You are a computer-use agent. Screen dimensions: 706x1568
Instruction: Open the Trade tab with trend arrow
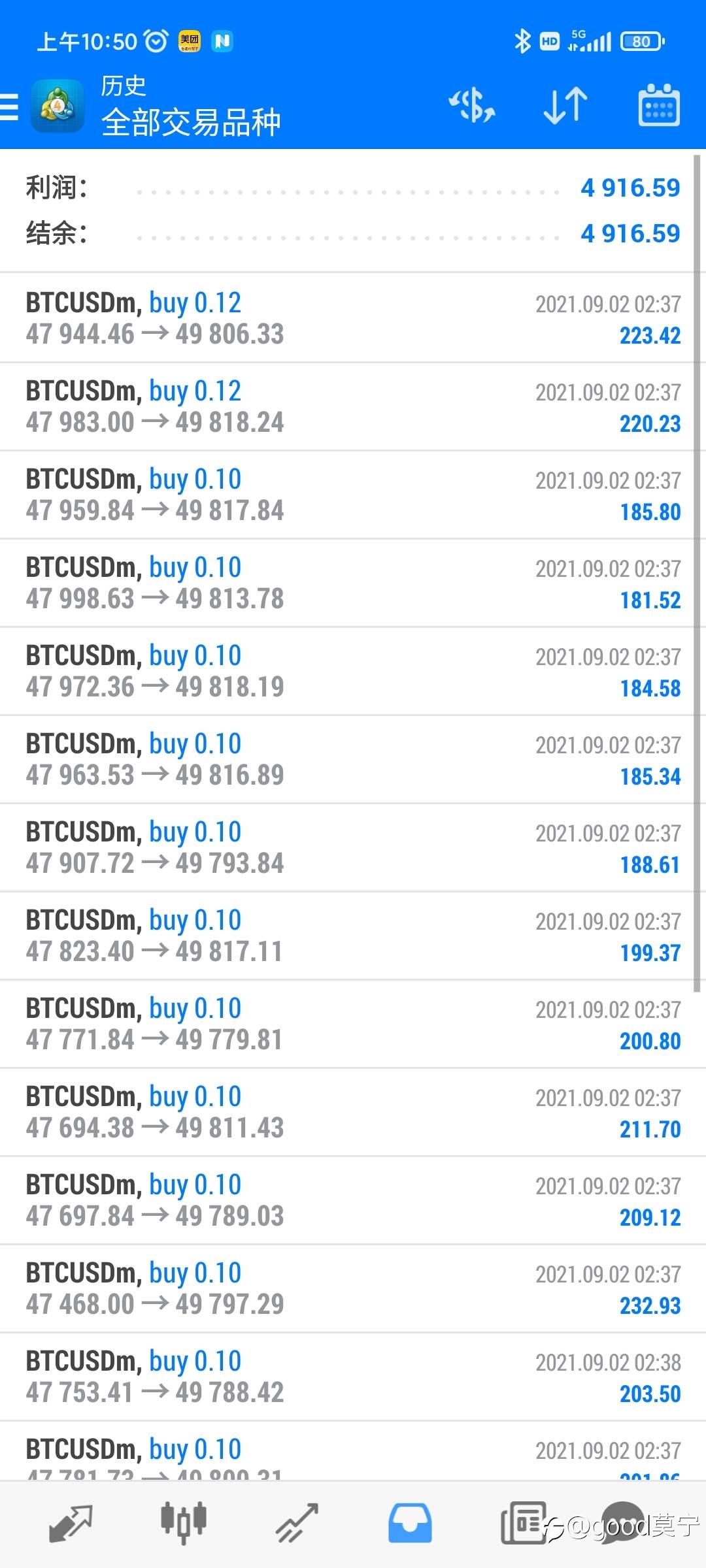[297, 1524]
